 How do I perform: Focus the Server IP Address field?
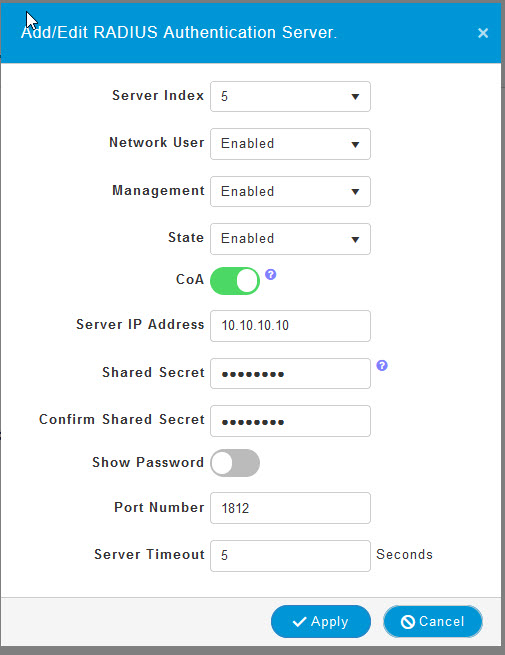point(290,326)
